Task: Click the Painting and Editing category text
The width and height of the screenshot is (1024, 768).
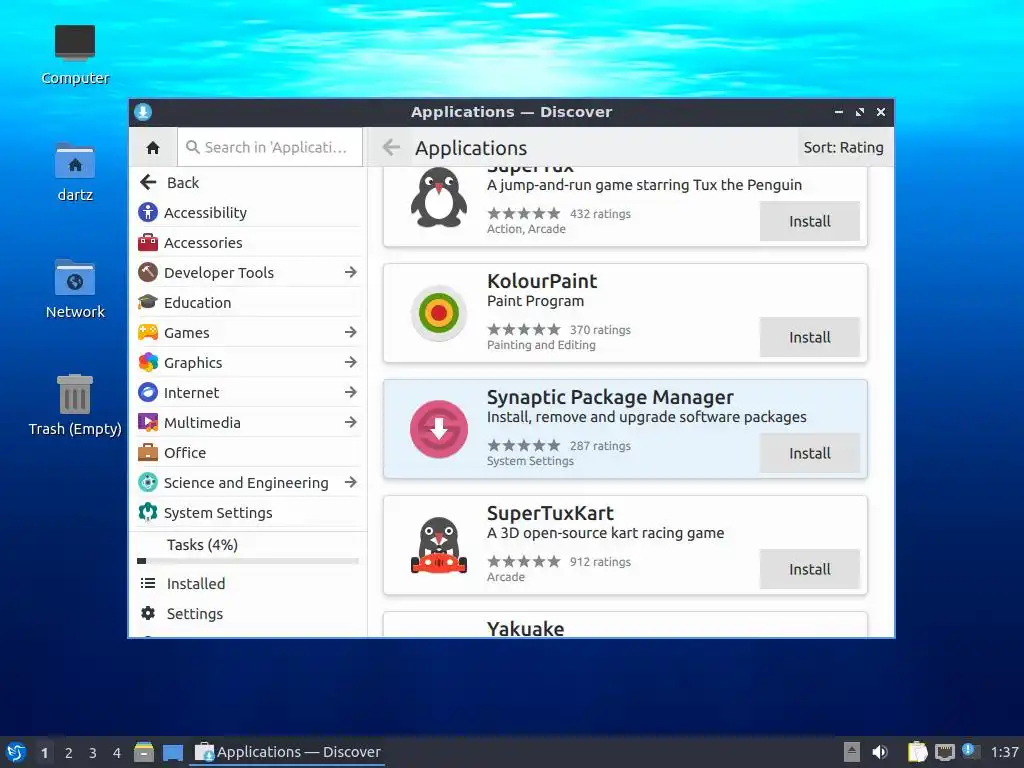Action: point(541,345)
